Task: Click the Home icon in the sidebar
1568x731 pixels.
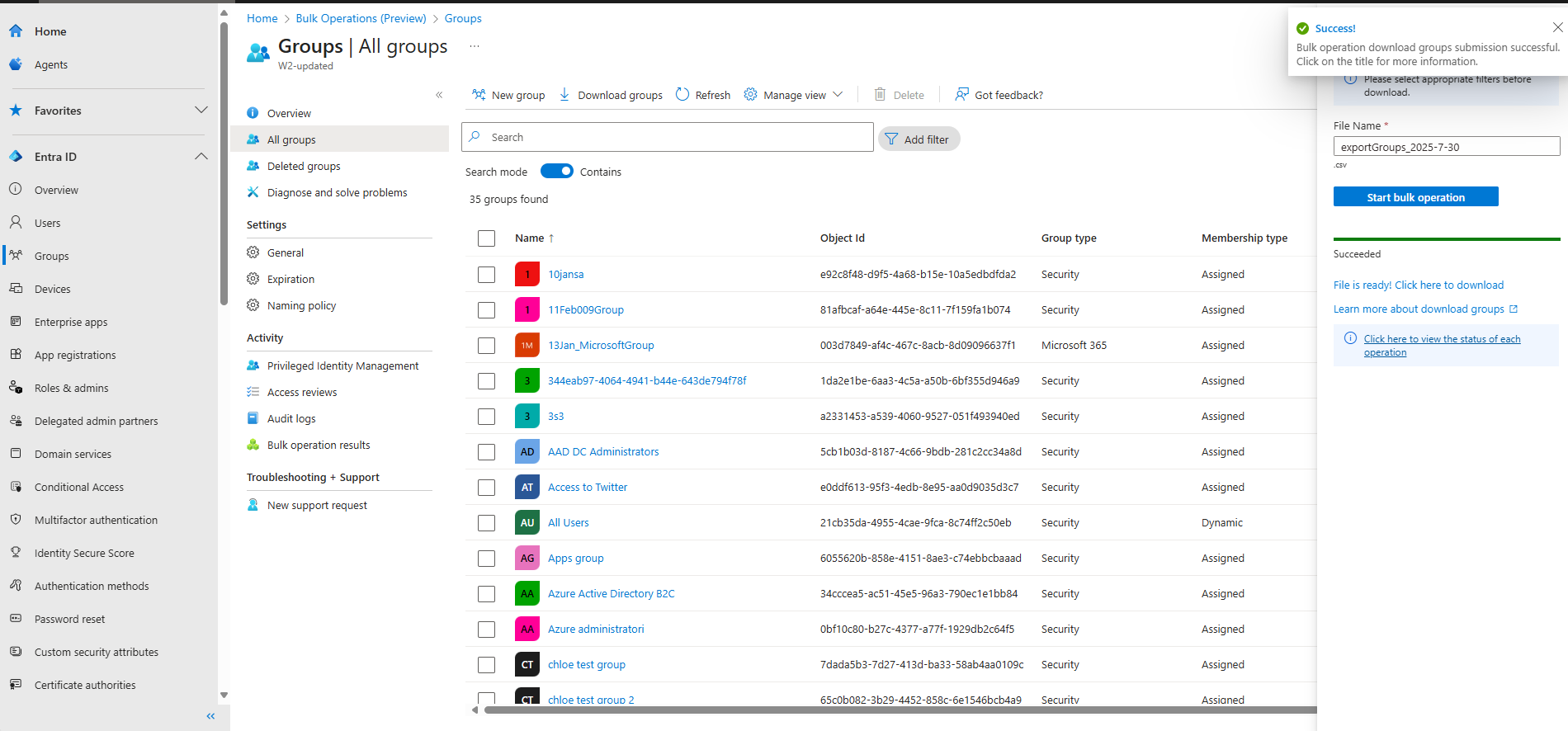Action: (x=16, y=31)
